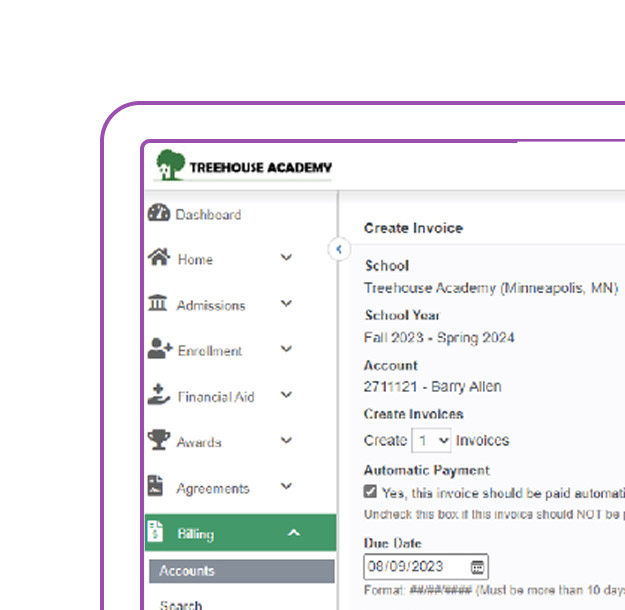The width and height of the screenshot is (625, 610).
Task: Expand the Financial Aid chevron
Action: [x=286, y=395]
